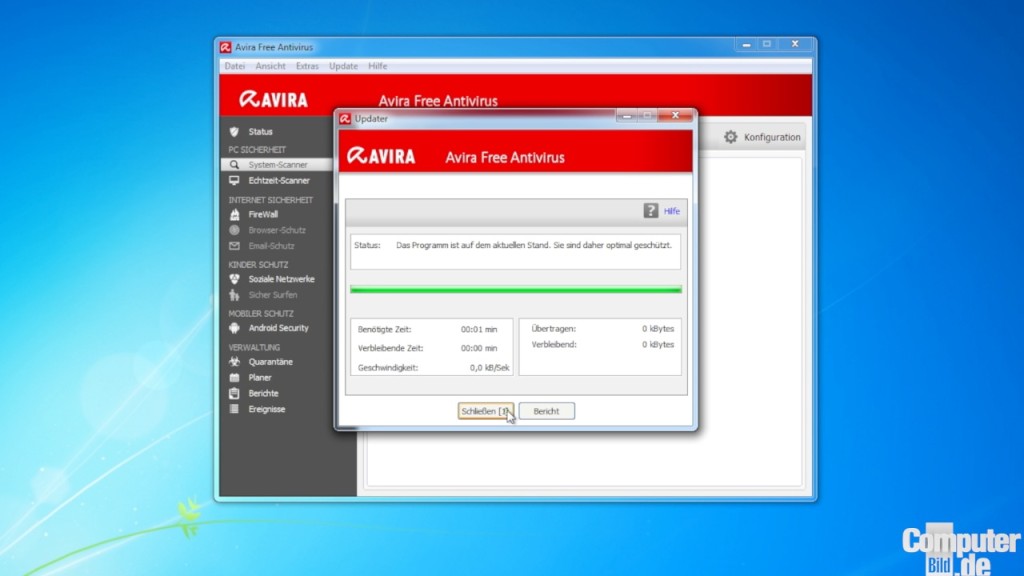Click the Avira icon in Updater title bar
The height and width of the screenshot is (576, 1024).
(x=345, y=119)
